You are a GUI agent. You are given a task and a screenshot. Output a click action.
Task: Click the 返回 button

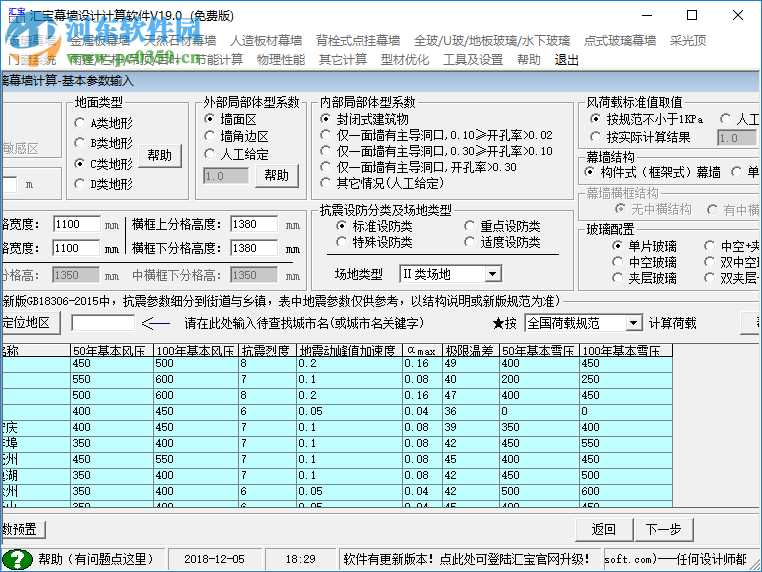pos(604,529)
